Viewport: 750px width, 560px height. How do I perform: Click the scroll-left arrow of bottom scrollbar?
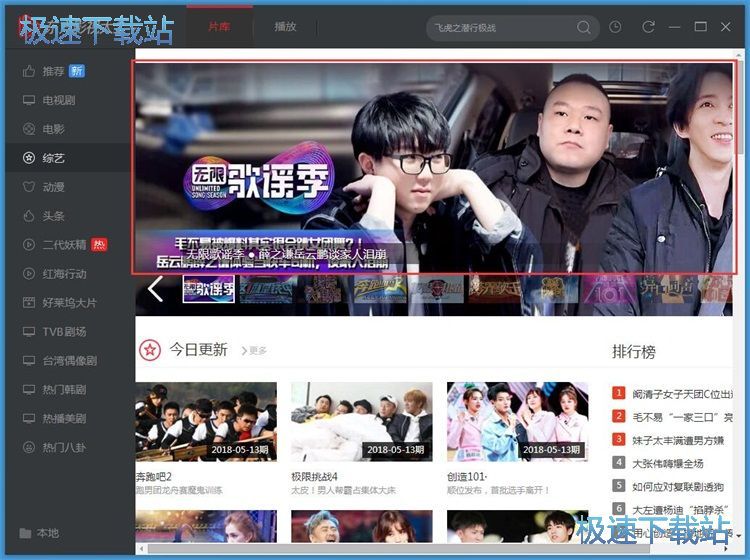click(142, 549)
